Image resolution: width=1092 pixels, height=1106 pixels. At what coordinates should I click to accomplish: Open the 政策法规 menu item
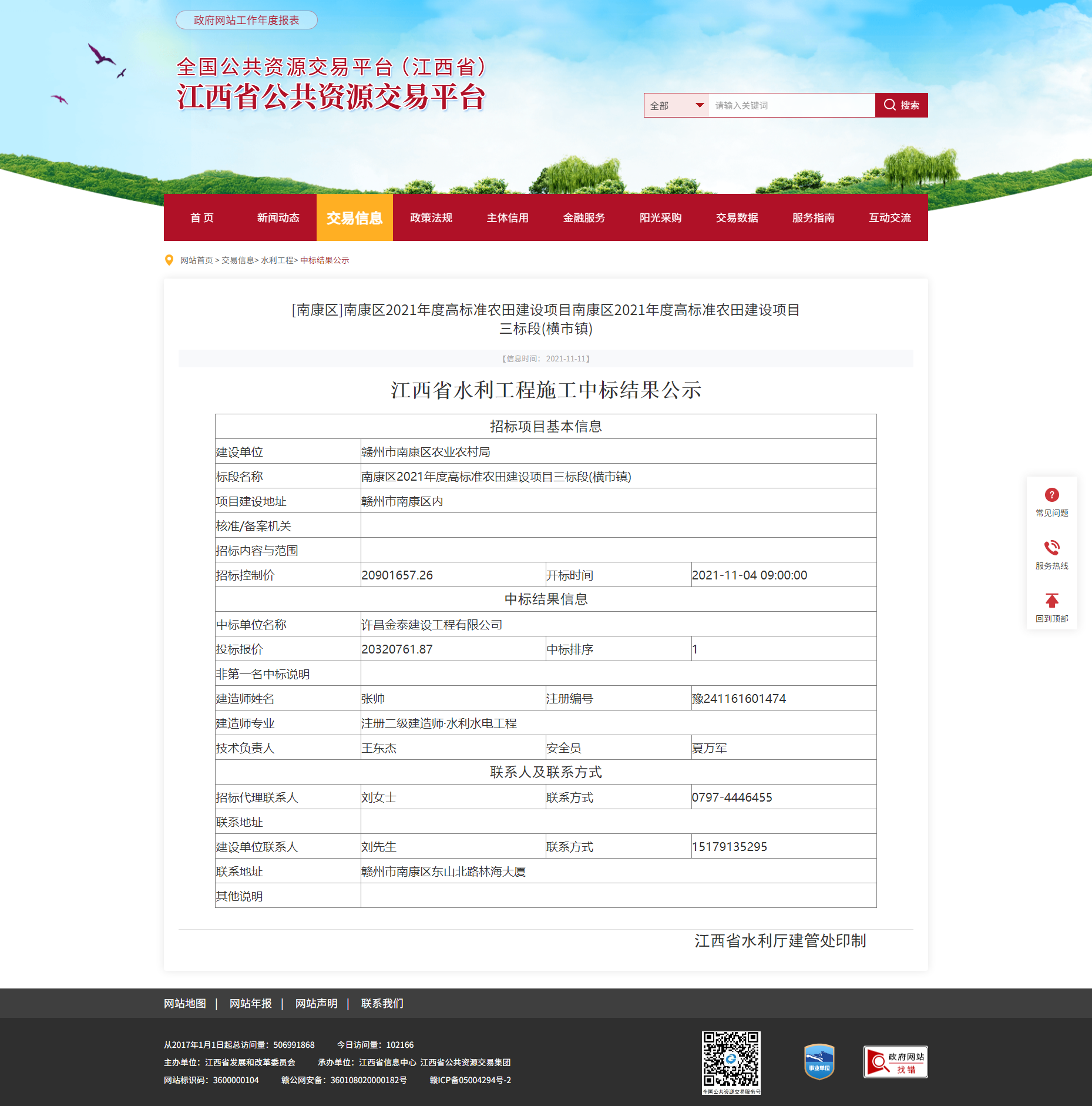[431, 217]
